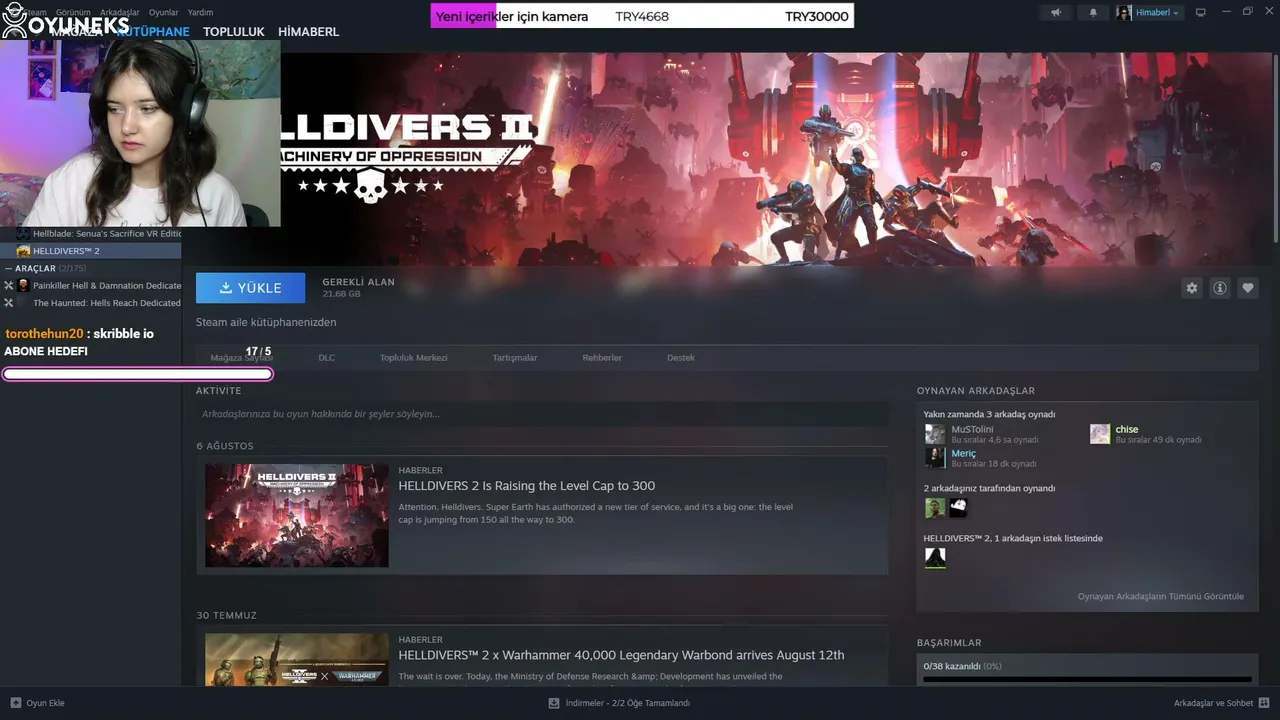Open the Yardım menu
1280x720 pixels.
(200, 12)
